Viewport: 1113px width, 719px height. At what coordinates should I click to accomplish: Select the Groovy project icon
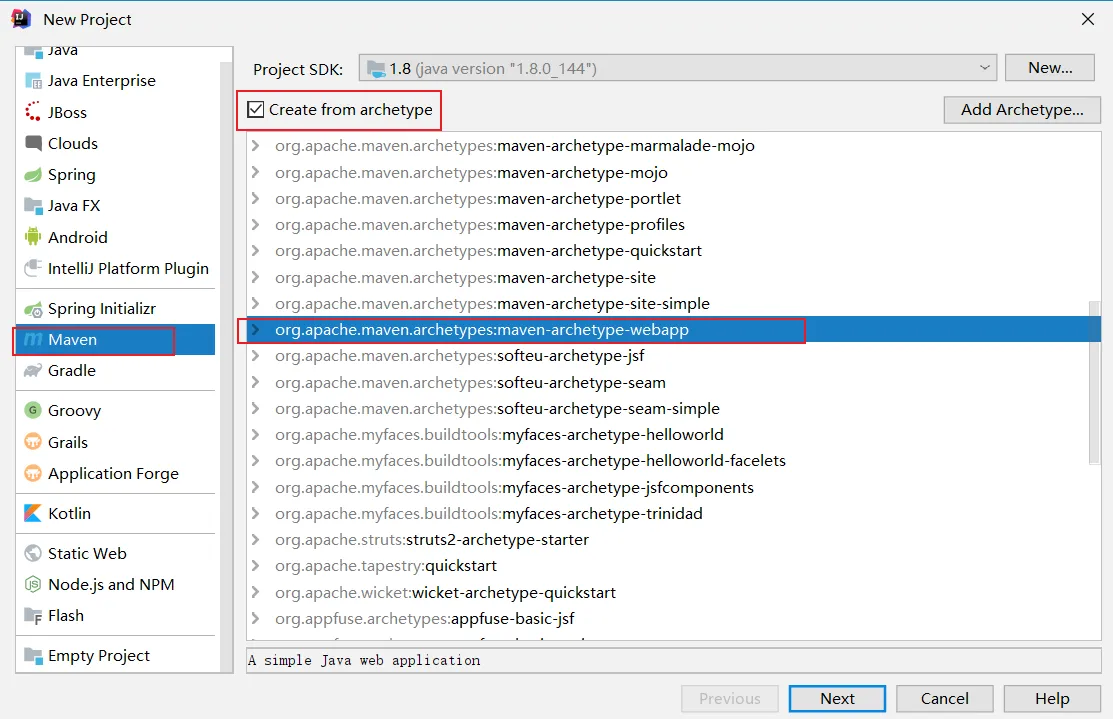point(33,411)
